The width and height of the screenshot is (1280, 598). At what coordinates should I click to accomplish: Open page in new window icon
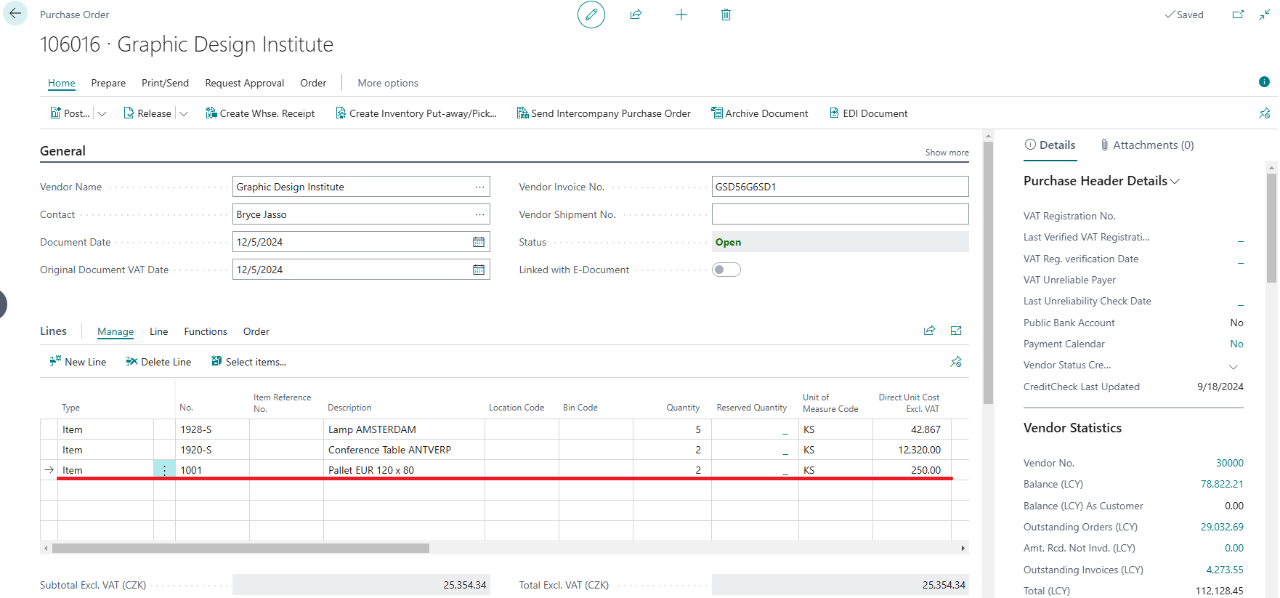[x=1238, y=15]
